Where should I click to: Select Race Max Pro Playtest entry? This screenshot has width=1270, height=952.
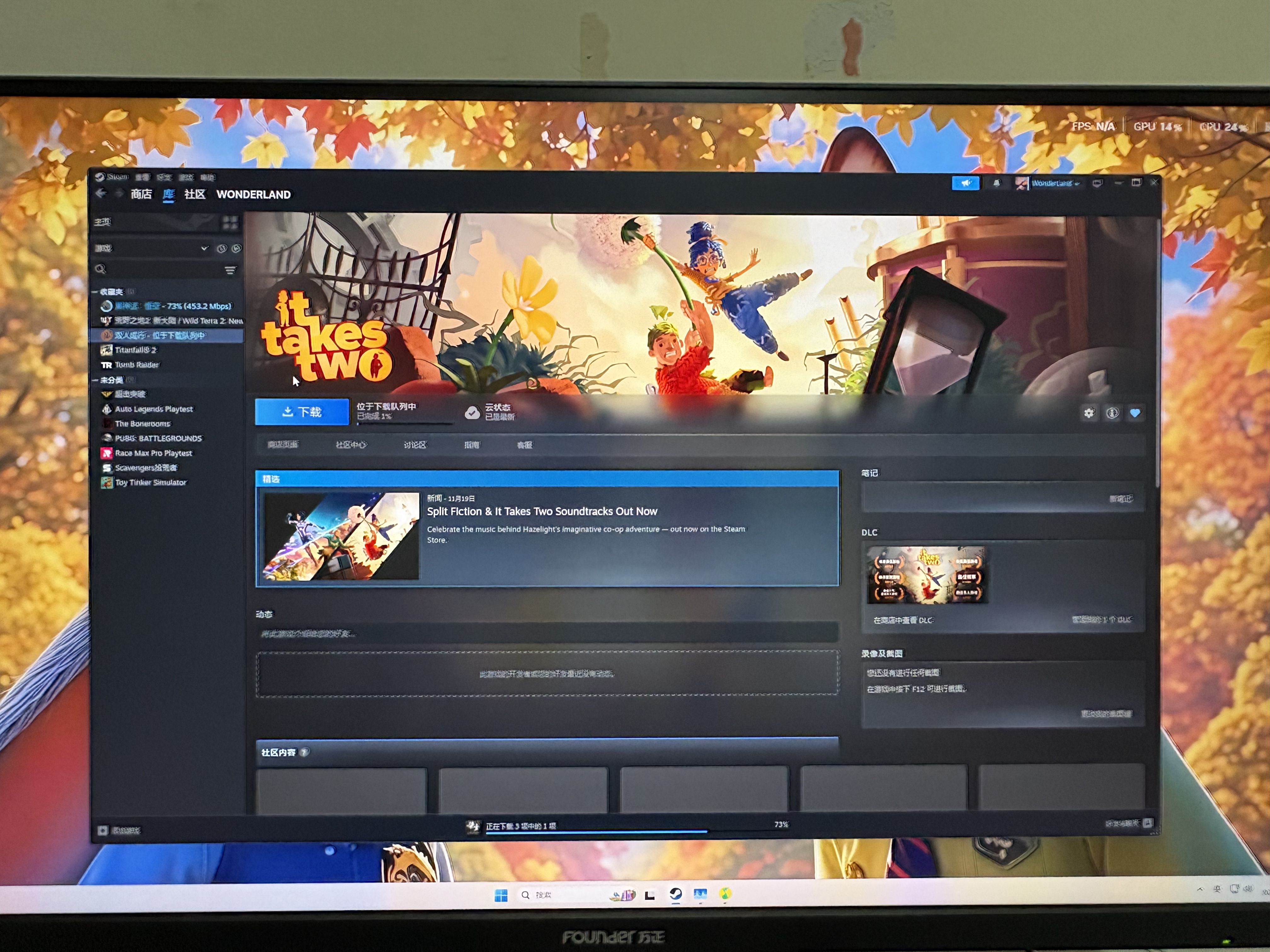click(153, 453)
